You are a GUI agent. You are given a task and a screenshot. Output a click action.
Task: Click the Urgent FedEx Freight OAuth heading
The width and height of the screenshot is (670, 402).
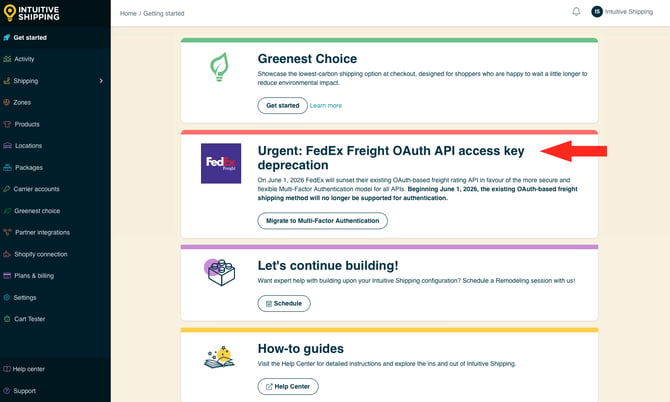[391, 158]
